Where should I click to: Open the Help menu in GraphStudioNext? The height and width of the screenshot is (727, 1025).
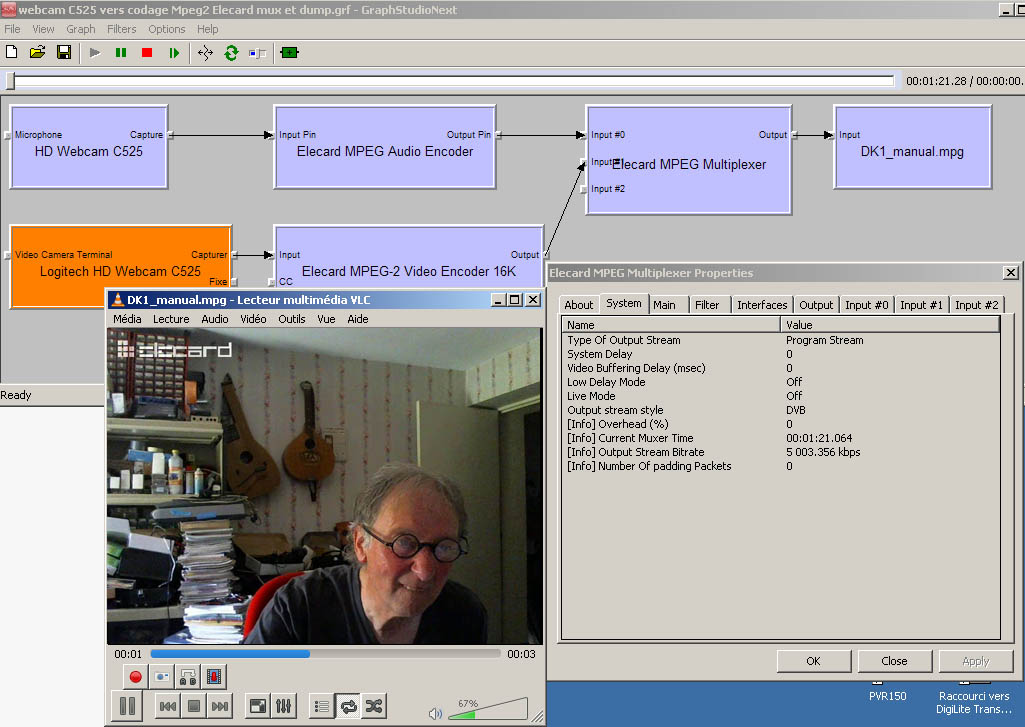tap(207, 29)
